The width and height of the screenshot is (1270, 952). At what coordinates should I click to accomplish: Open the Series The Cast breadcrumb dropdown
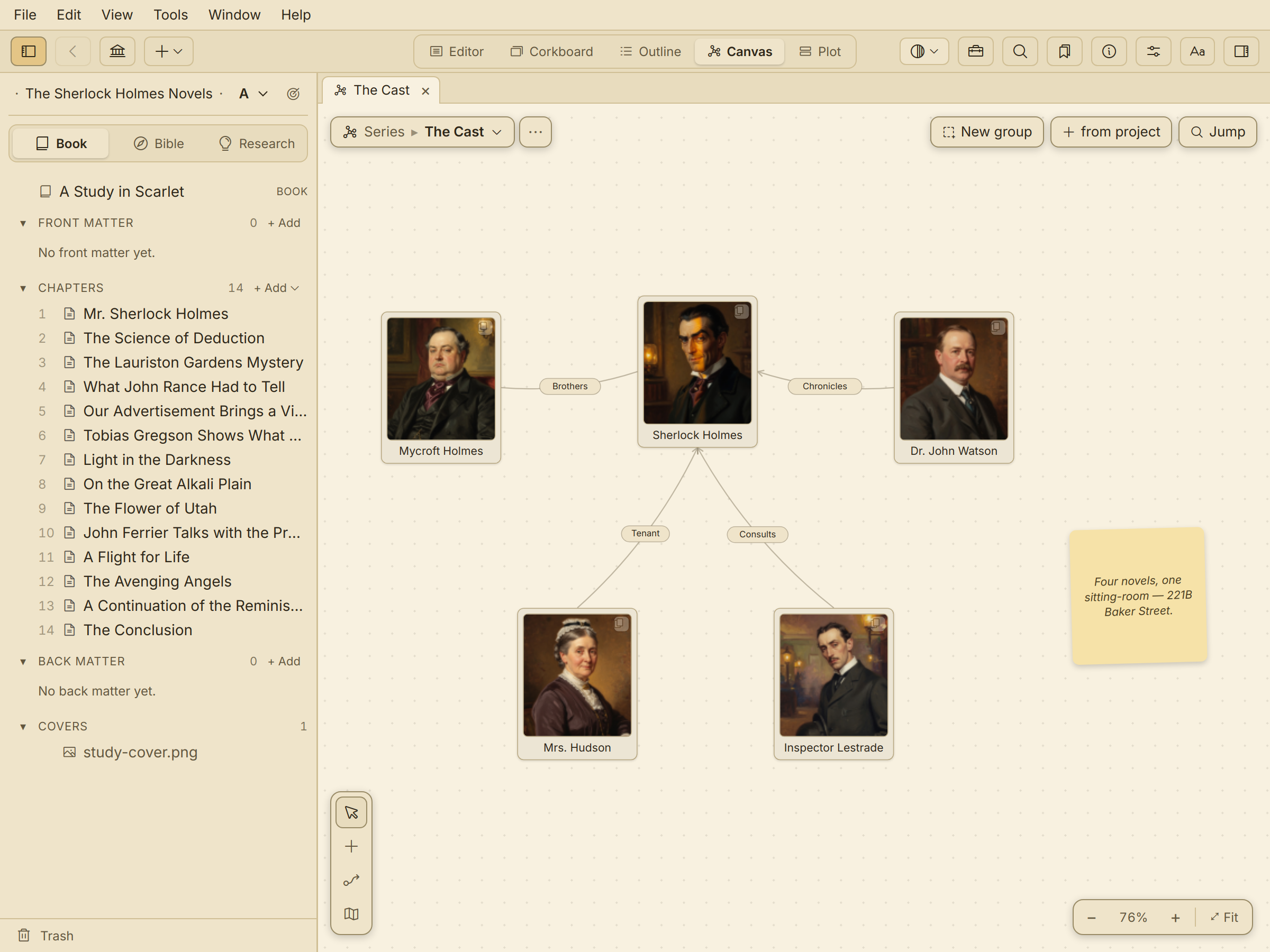(x=422, y=132)
